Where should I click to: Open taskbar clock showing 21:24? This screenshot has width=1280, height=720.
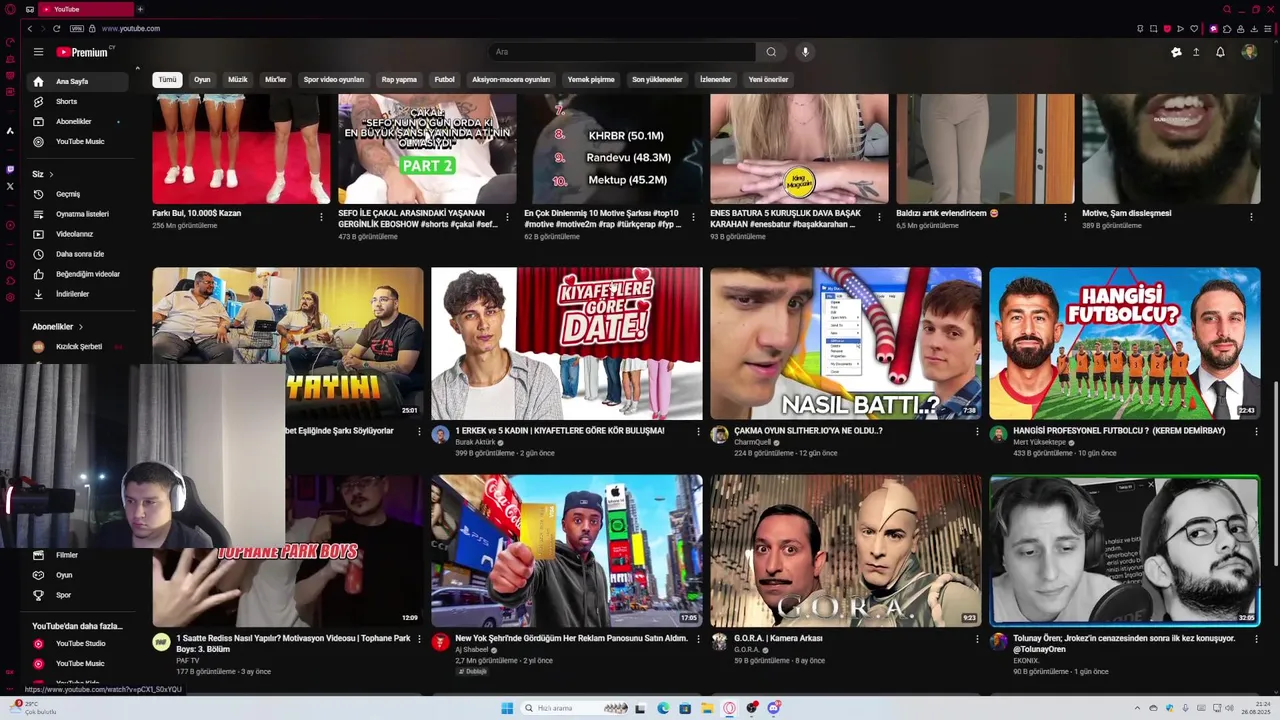1255,708
